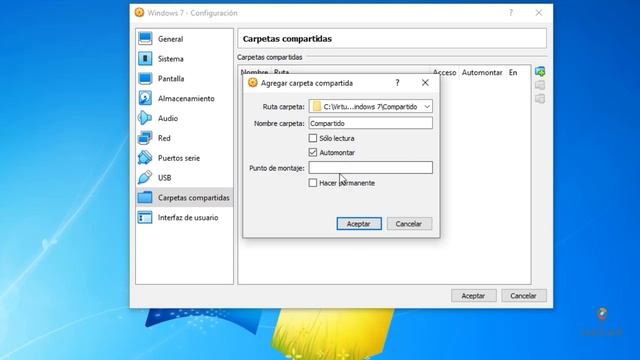Open the Puertos serie icon
The width and height of the screenshot is (640, 360).
click(x=145, y=158)
